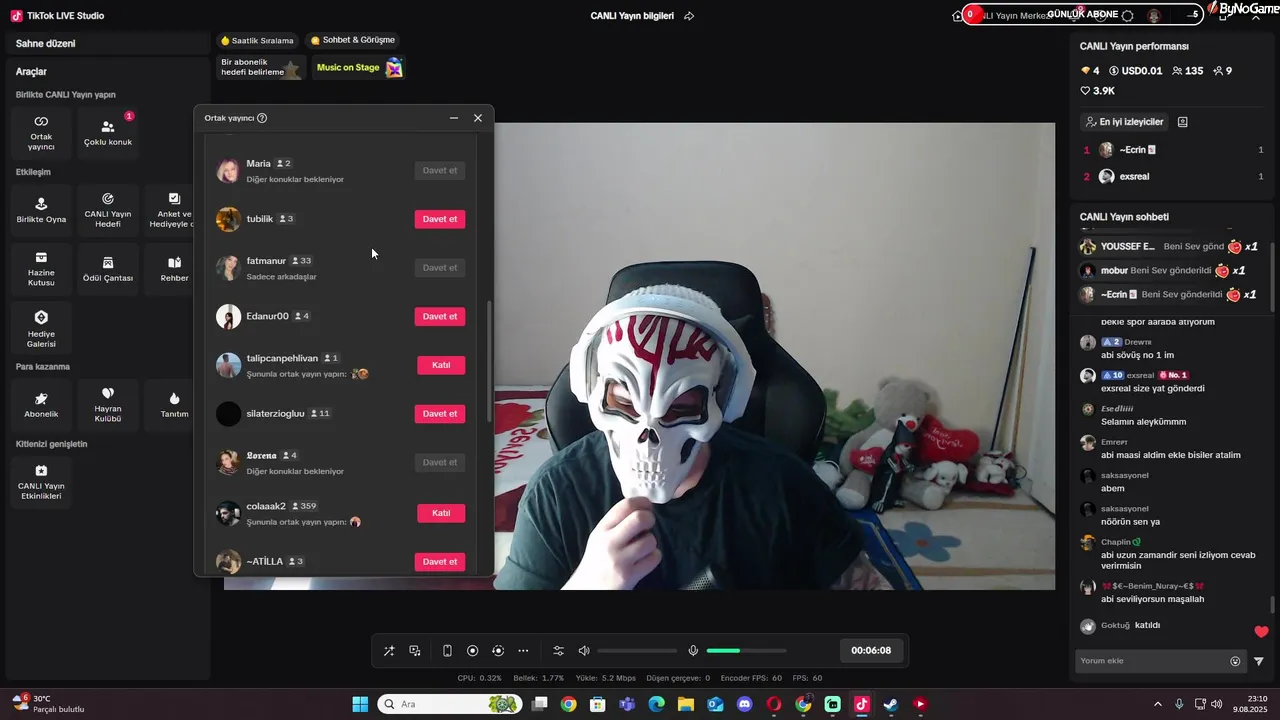Open the Çoklu konuk tool
Viewport: 1280px width, 720px height.
coord(107,132)
